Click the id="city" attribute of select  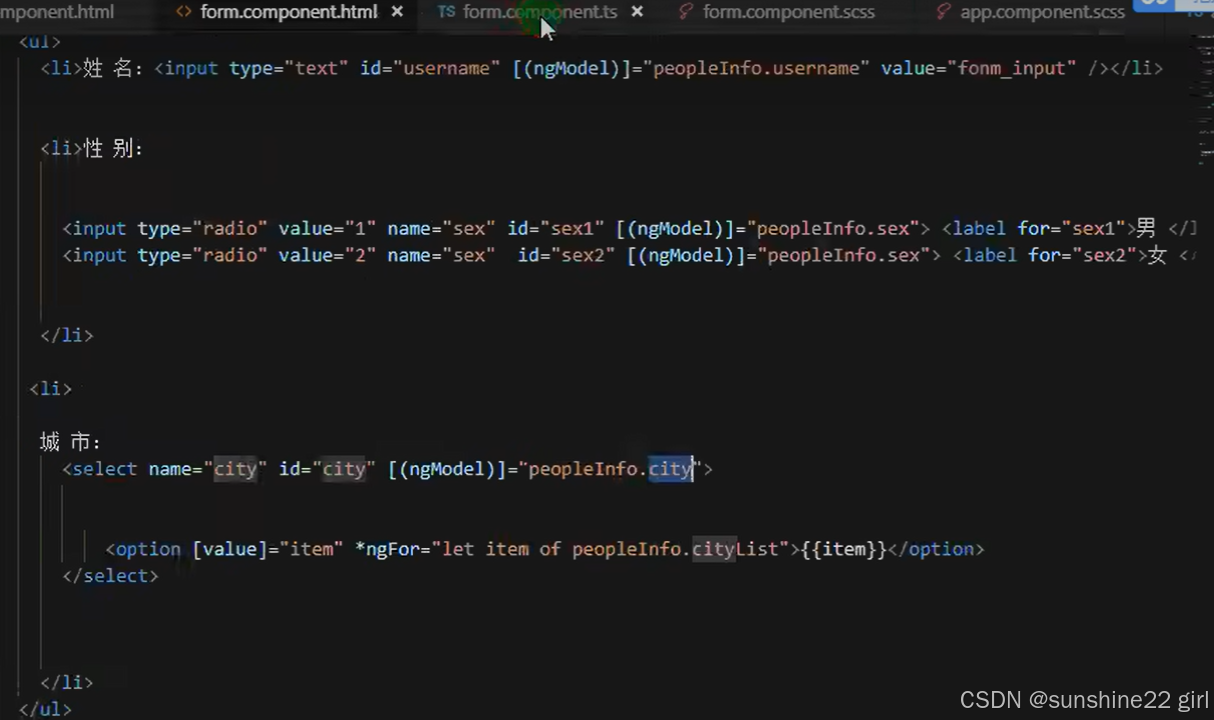click(x=327, y=468)
